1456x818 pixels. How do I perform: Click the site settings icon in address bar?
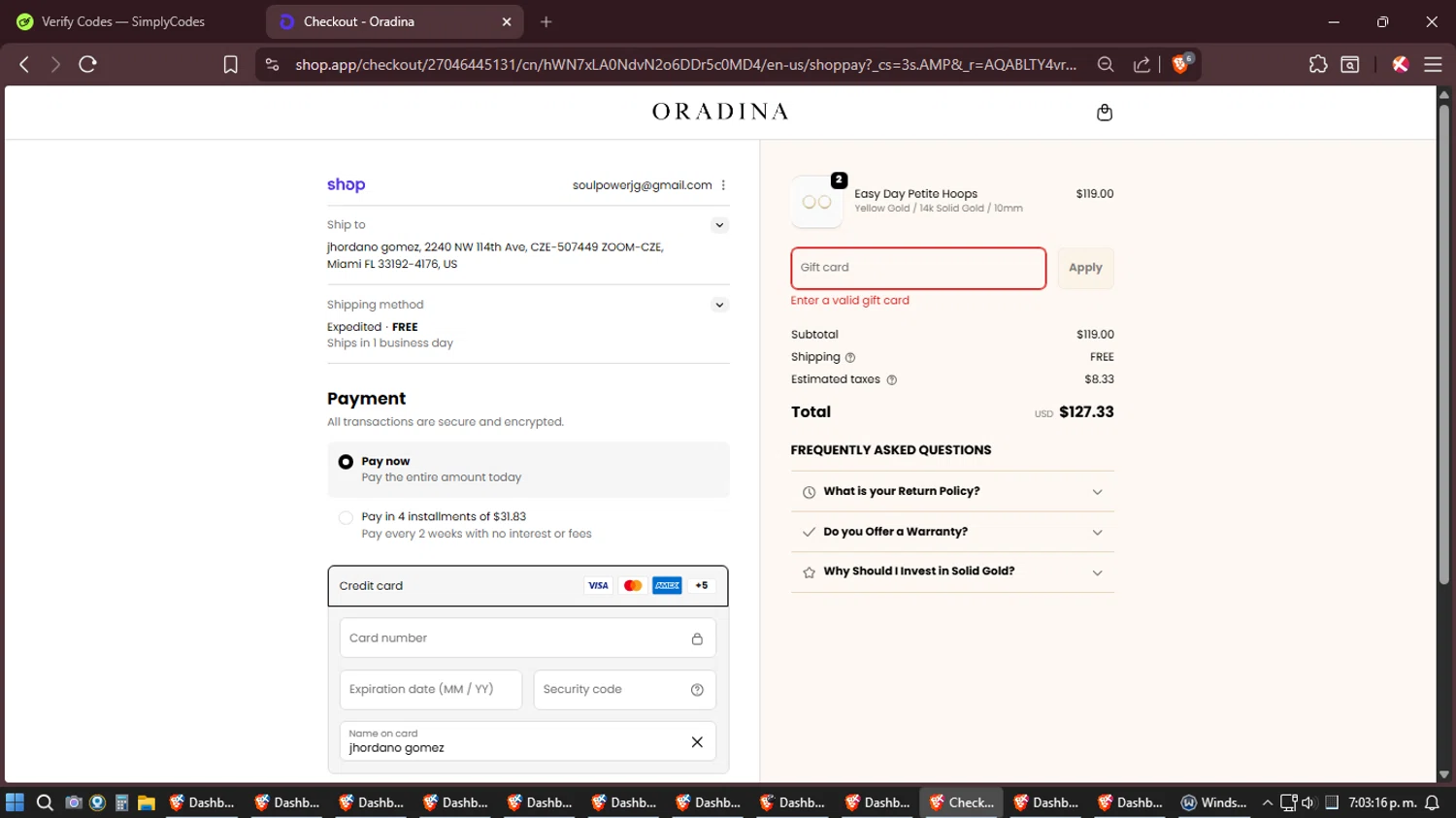pyautogui.click(x=272, y=64)
